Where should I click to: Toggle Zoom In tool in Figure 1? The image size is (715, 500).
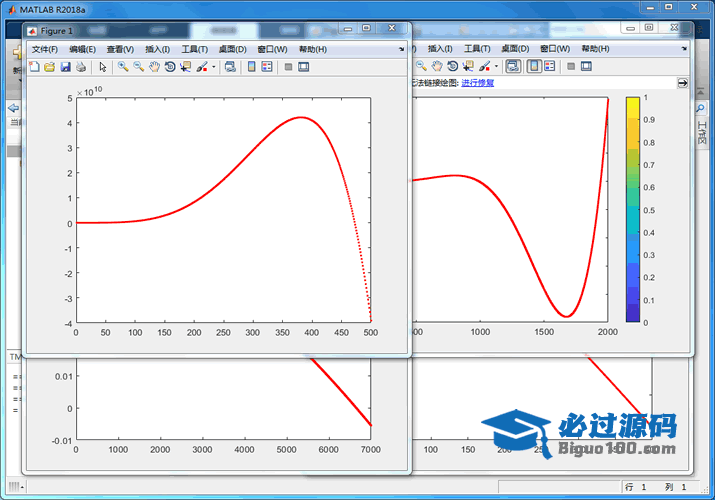pyautogui.click(x=123, y=67)
